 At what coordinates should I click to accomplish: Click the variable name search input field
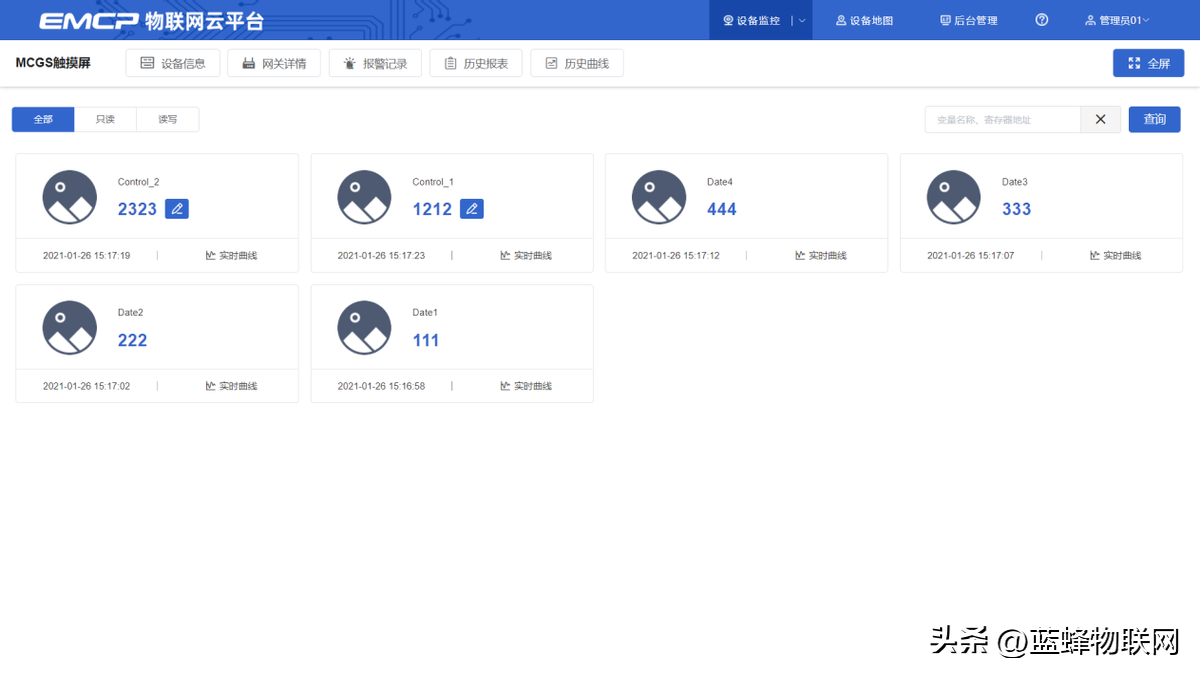point(1002,120)
